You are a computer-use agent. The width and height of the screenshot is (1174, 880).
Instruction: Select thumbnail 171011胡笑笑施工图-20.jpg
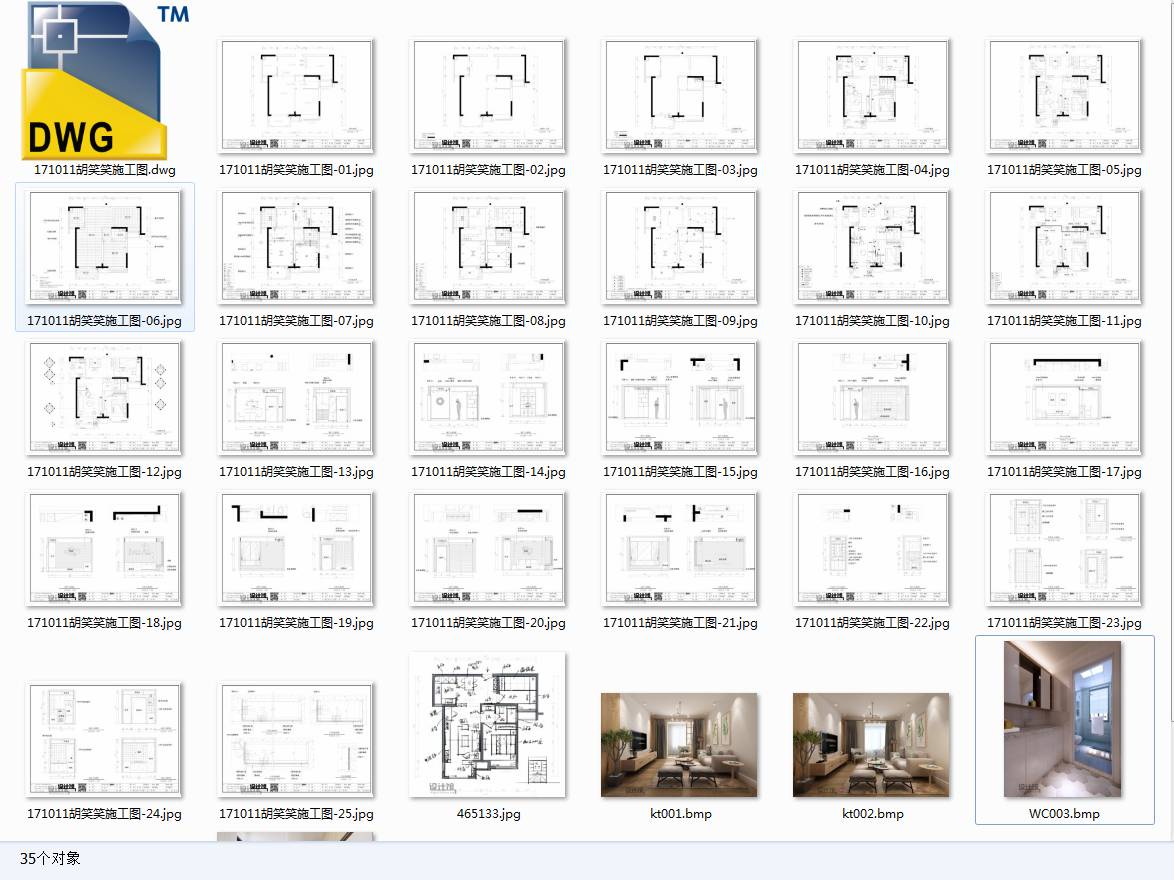click(x=488, y=549)
